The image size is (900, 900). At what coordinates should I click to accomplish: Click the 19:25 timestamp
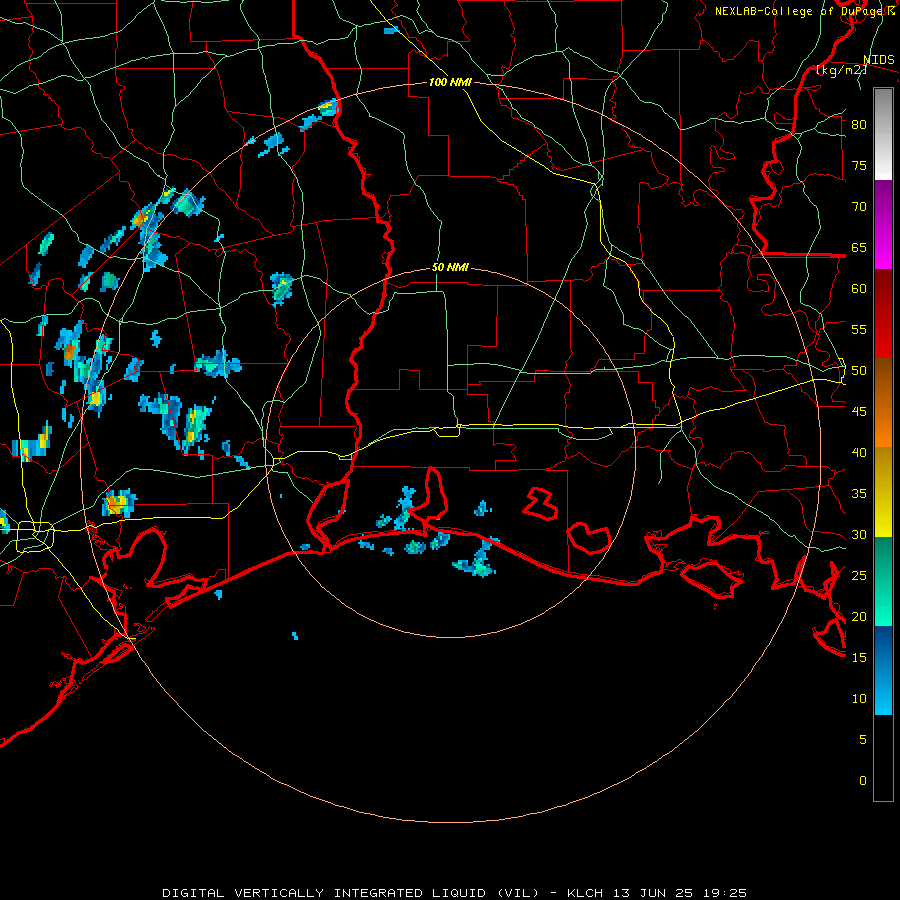click(x=724, y=893)
